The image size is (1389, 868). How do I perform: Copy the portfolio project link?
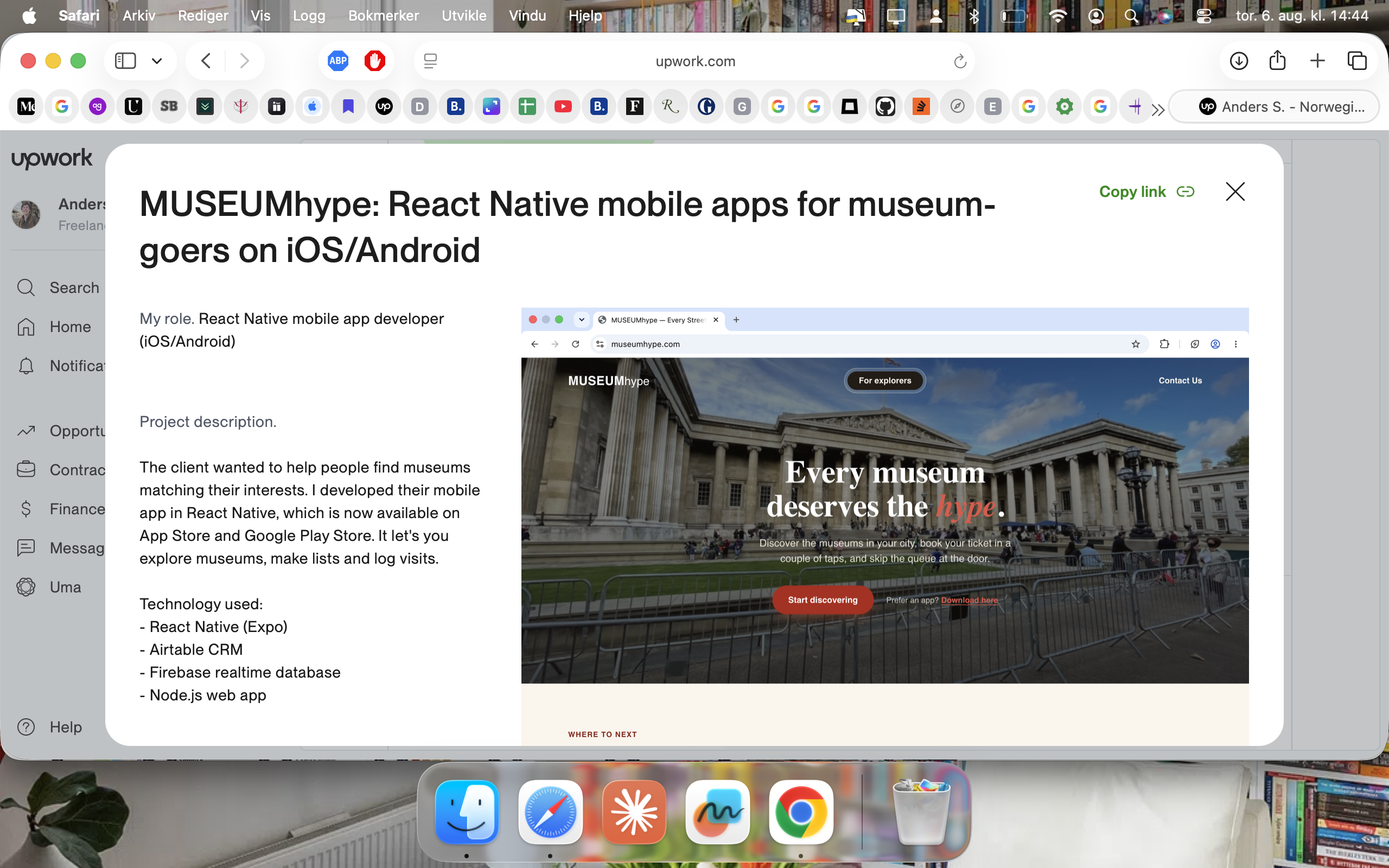[x=1146, y=192]
